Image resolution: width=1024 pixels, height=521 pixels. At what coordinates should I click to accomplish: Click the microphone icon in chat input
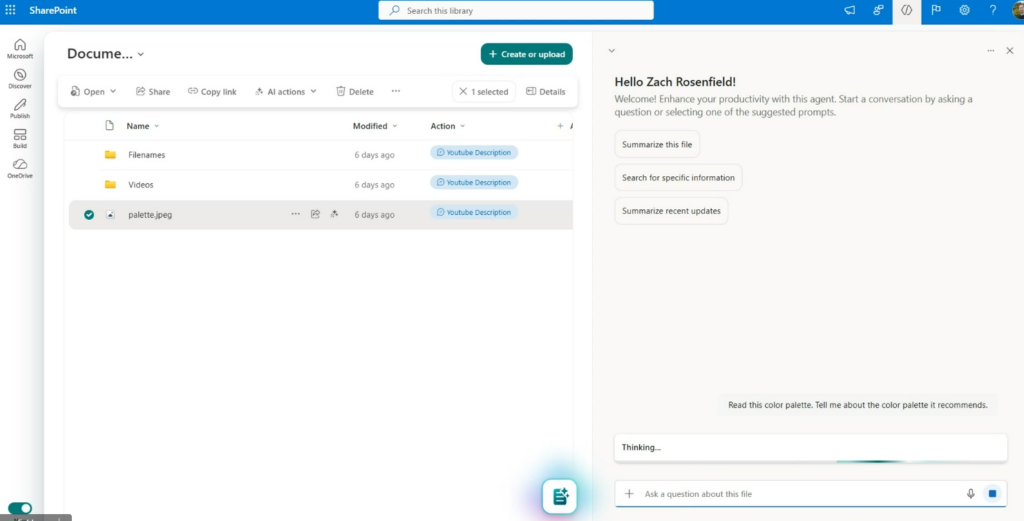tap(970, 494)
